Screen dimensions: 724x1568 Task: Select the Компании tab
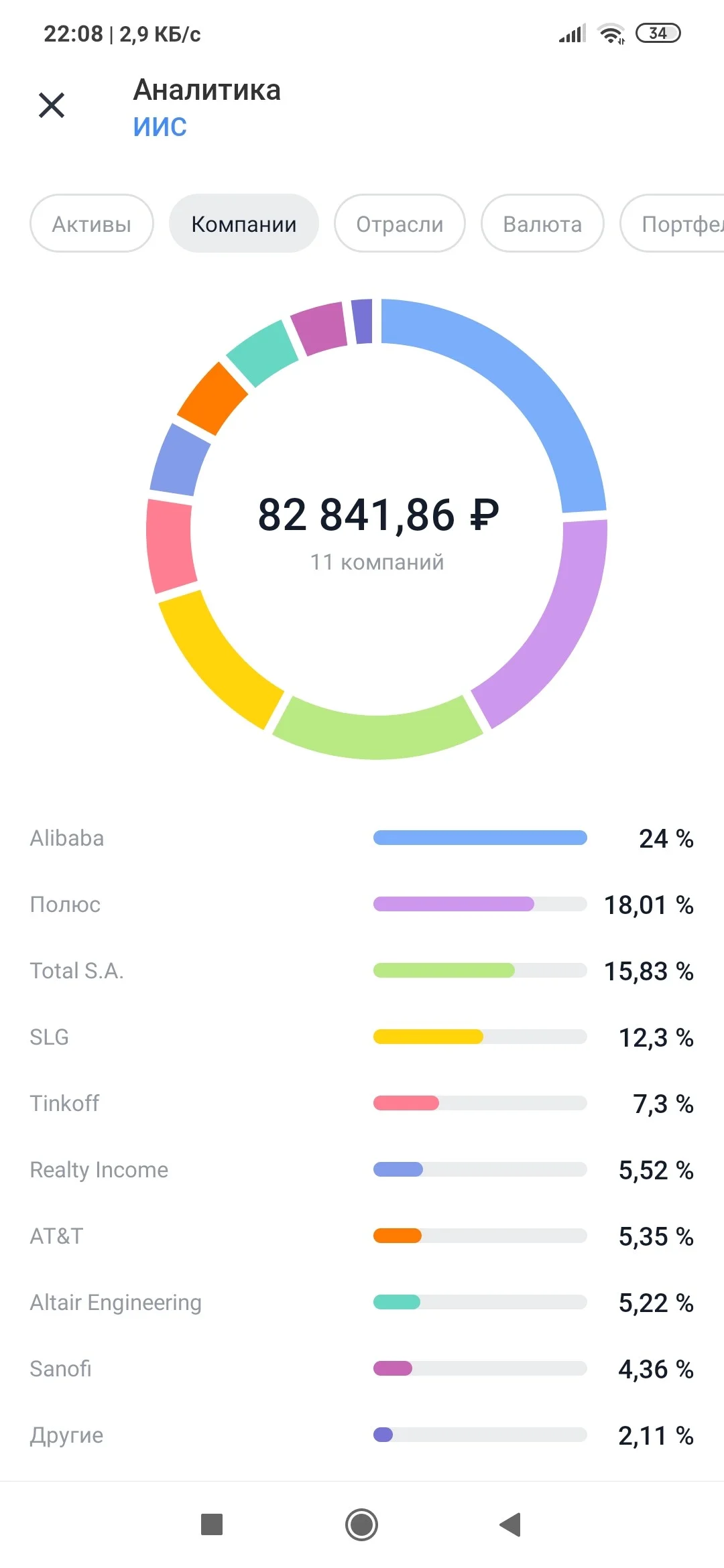(x=244, y=224)
